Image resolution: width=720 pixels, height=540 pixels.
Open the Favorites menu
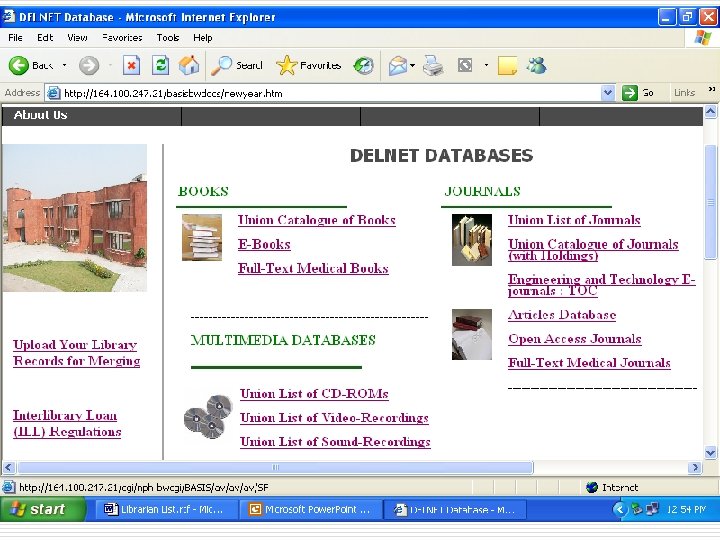click(122, 38)
